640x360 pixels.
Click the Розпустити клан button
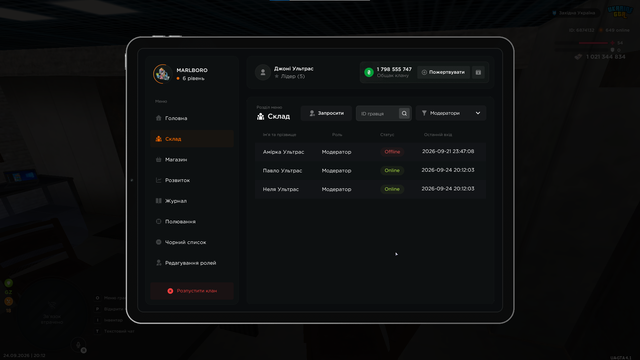coord(192,291)
